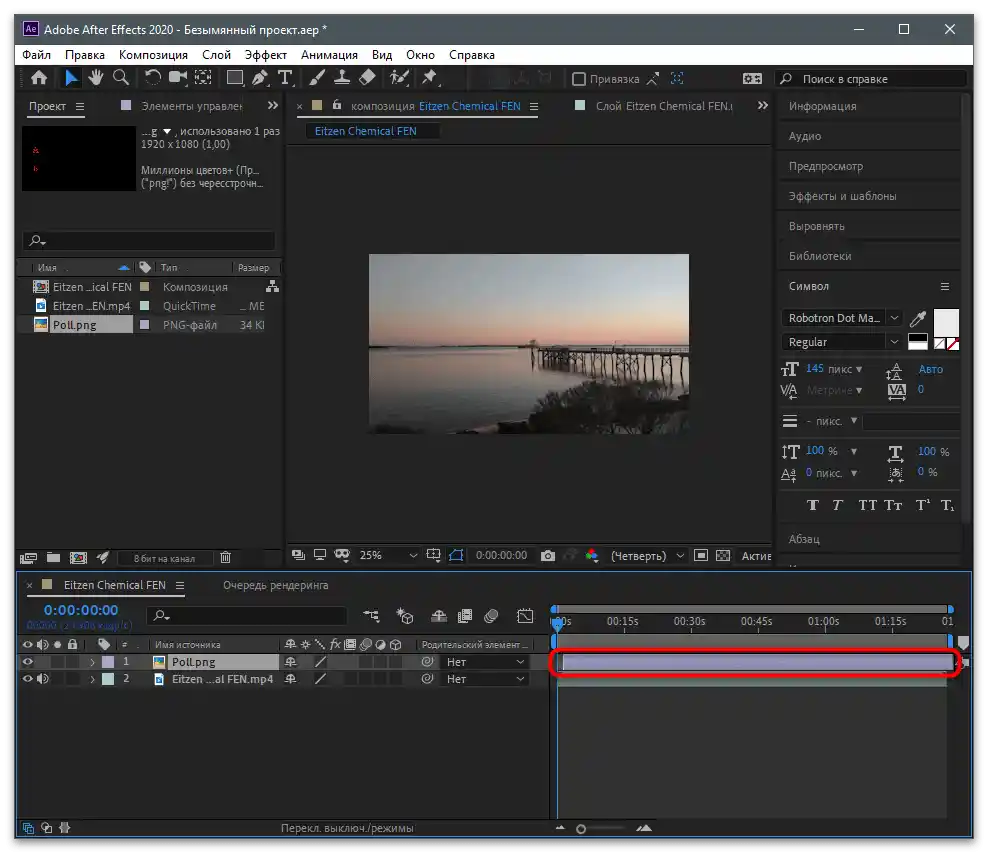Viewport: 988px width, 853px height.
Task: Open the graph editor in timeline
Action: 525,615
